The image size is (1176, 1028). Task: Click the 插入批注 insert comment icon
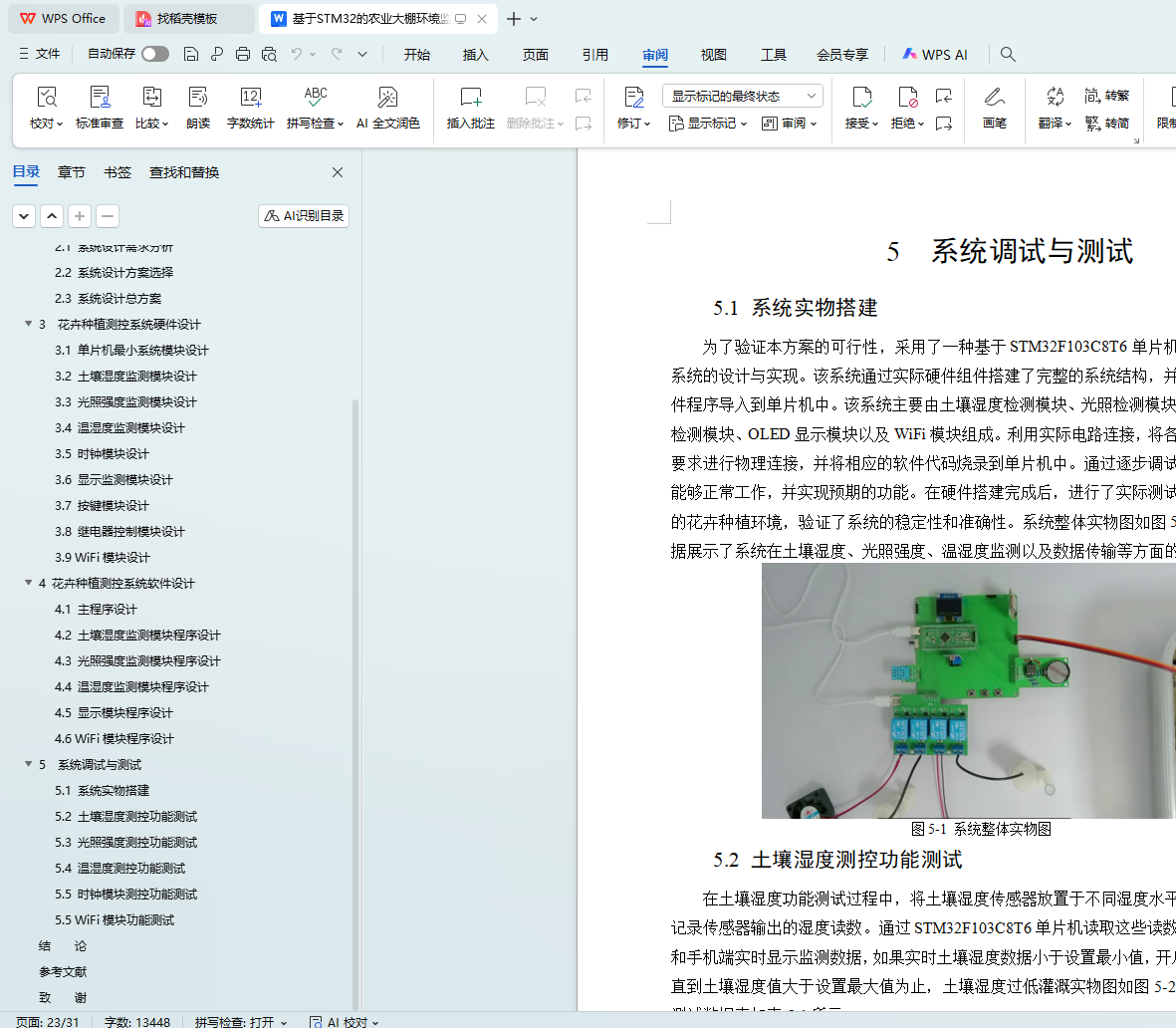[470, 98]
